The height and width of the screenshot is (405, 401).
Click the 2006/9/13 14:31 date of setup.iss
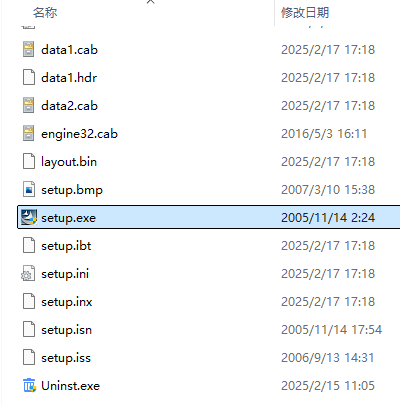pyautogui.click(x=328, y=358)
